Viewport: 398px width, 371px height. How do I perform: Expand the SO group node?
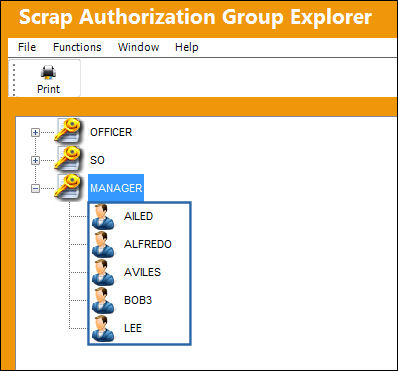35,161
